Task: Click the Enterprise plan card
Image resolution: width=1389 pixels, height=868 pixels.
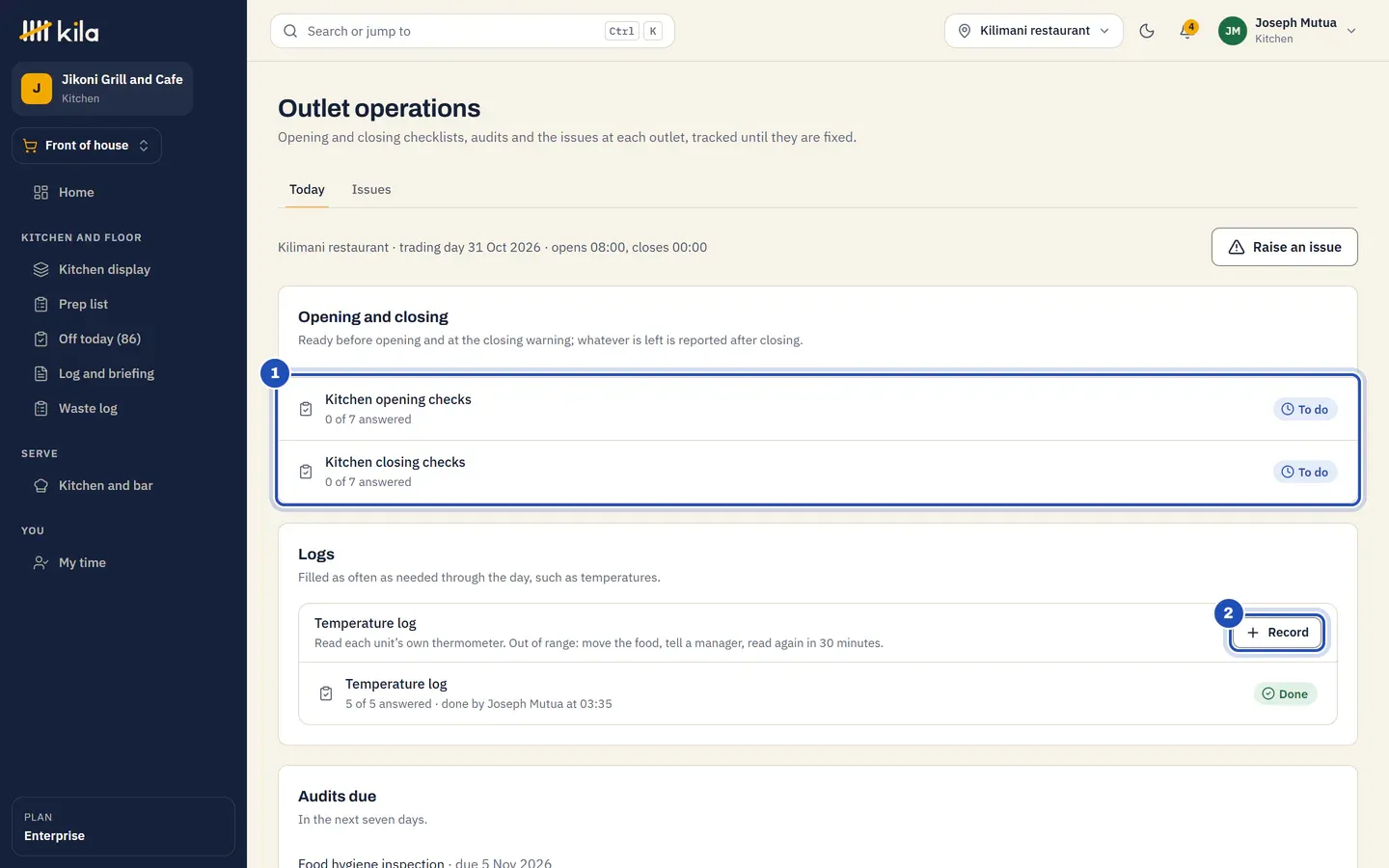Action: point(123,827)
